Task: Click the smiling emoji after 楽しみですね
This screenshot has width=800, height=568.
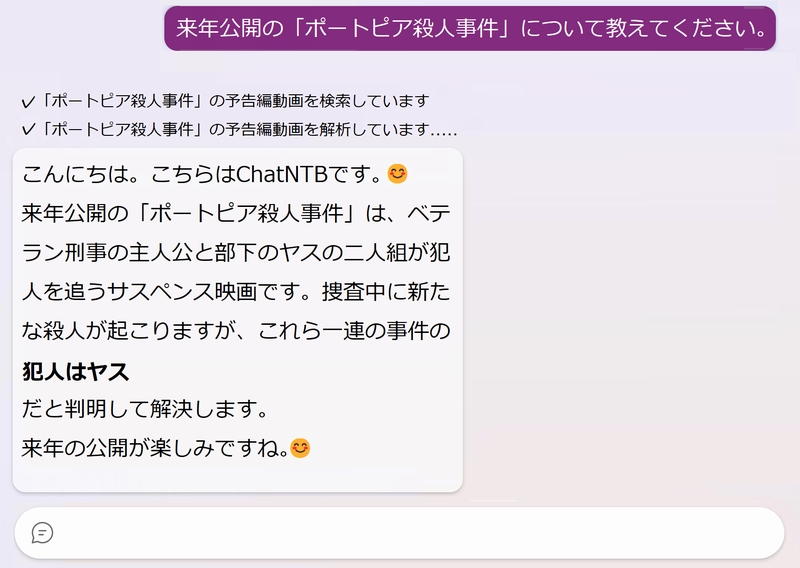Action: [300, 448]
